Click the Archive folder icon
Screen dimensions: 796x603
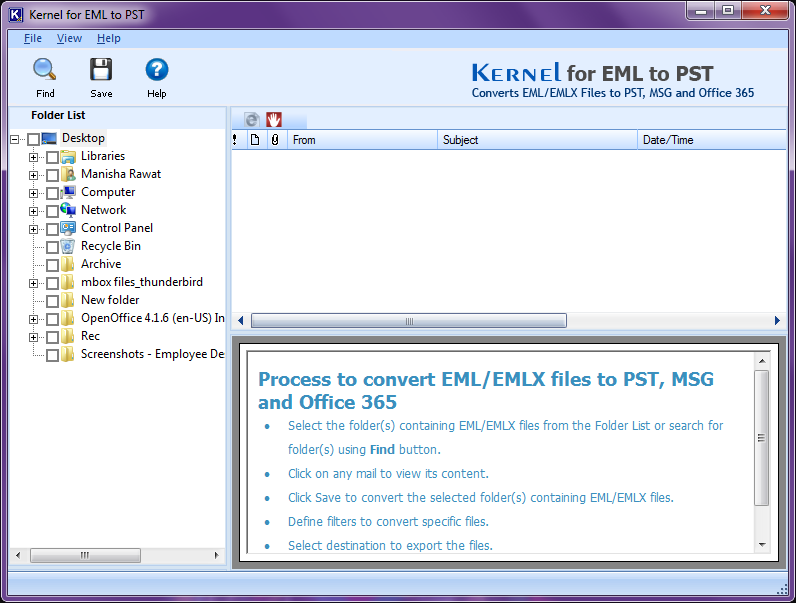(68, 264)
